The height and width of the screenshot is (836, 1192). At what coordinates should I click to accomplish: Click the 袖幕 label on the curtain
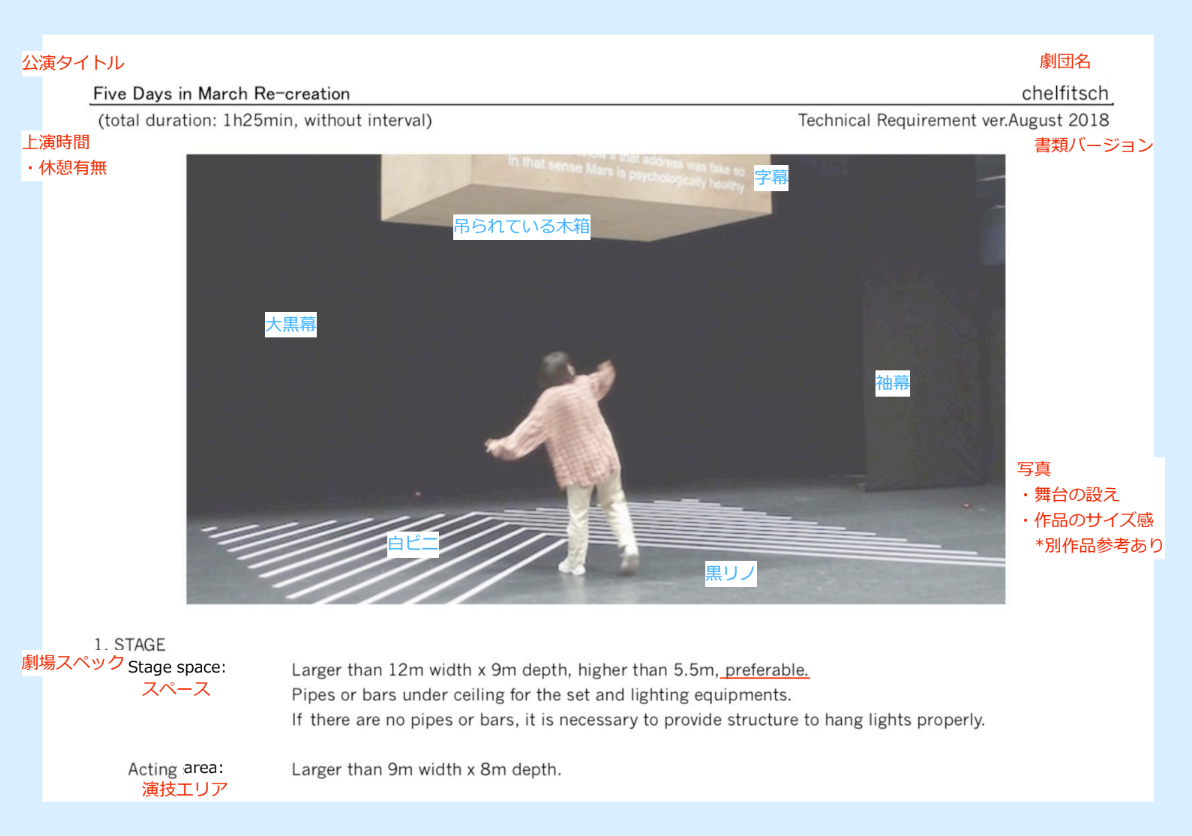pyautogui.click(x=892, y=382)
